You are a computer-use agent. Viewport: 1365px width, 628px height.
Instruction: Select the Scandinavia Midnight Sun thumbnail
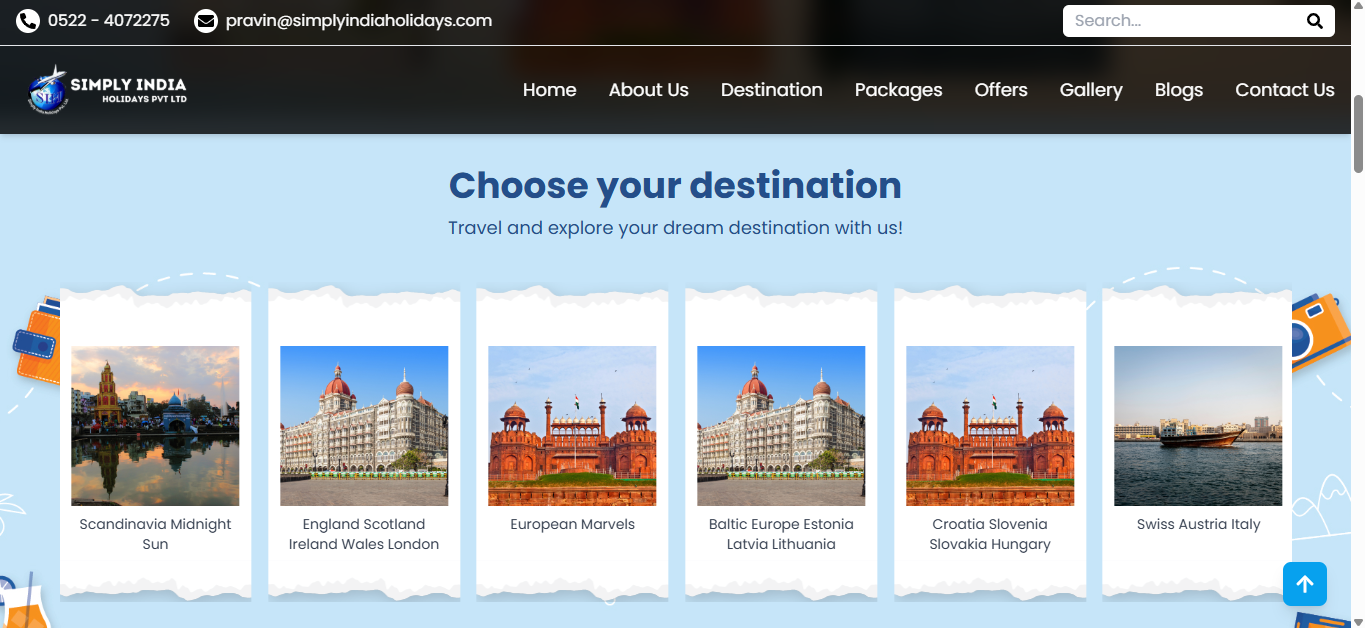click(x=155, y=426)
